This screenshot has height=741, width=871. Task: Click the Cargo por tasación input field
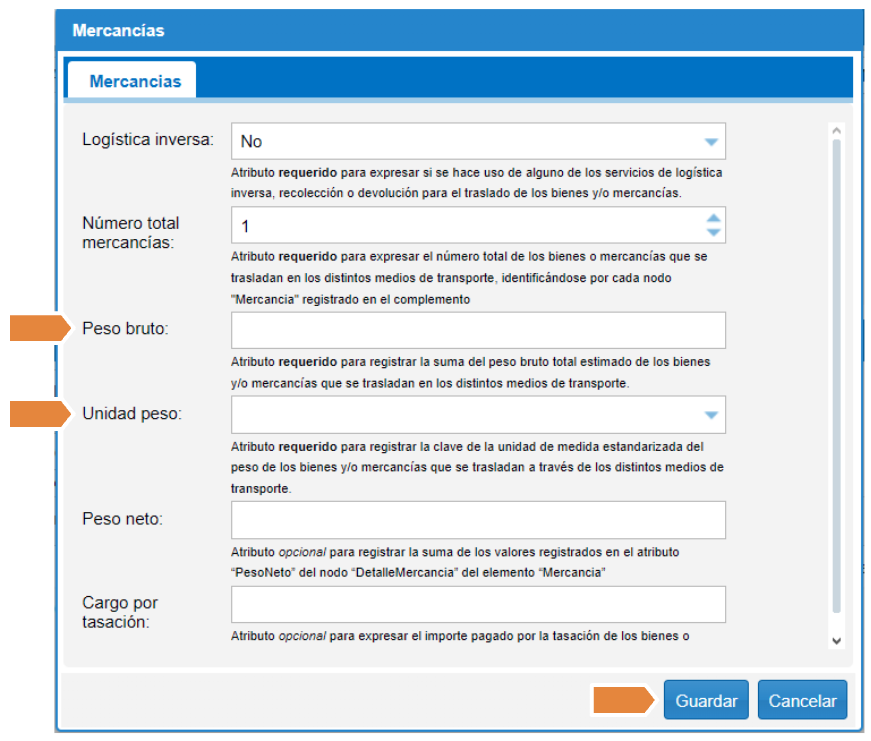[x=477, y=604]
